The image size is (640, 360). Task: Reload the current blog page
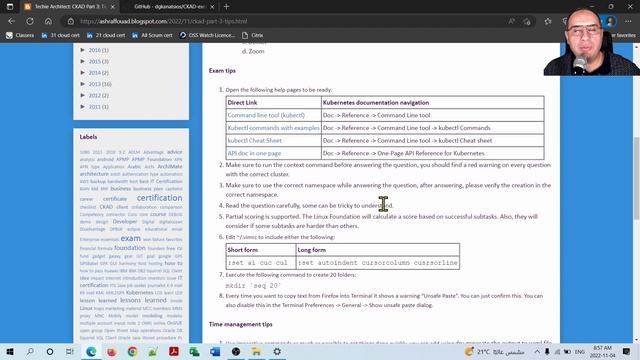[x=30, y=21]
